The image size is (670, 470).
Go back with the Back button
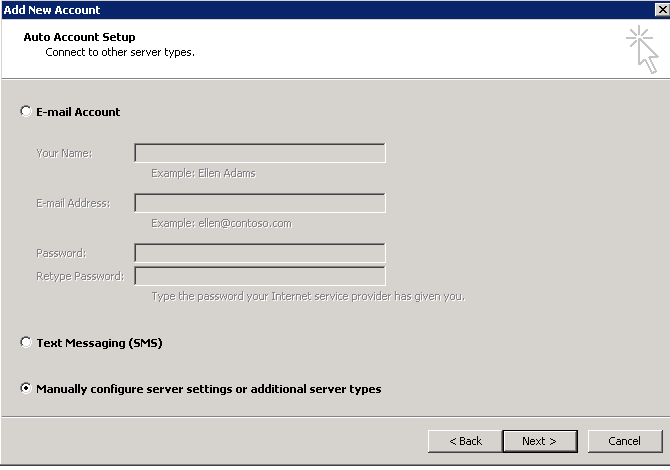pos(464,441)
